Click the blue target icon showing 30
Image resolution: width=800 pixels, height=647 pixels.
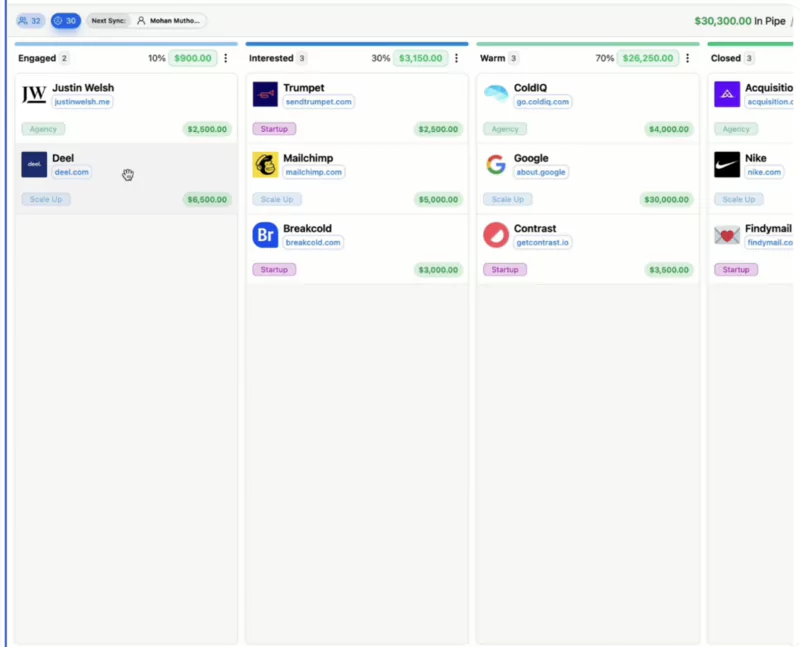[65, 20]
